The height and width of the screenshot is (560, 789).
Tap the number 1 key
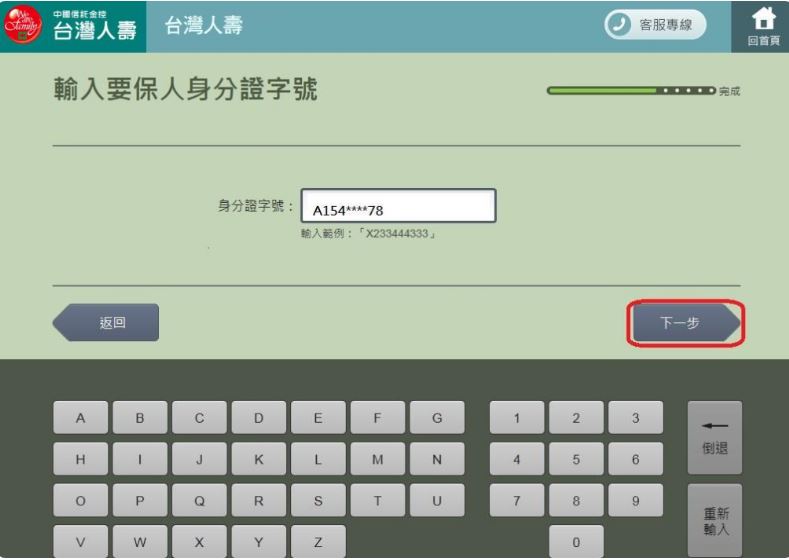tap(516, 417)
